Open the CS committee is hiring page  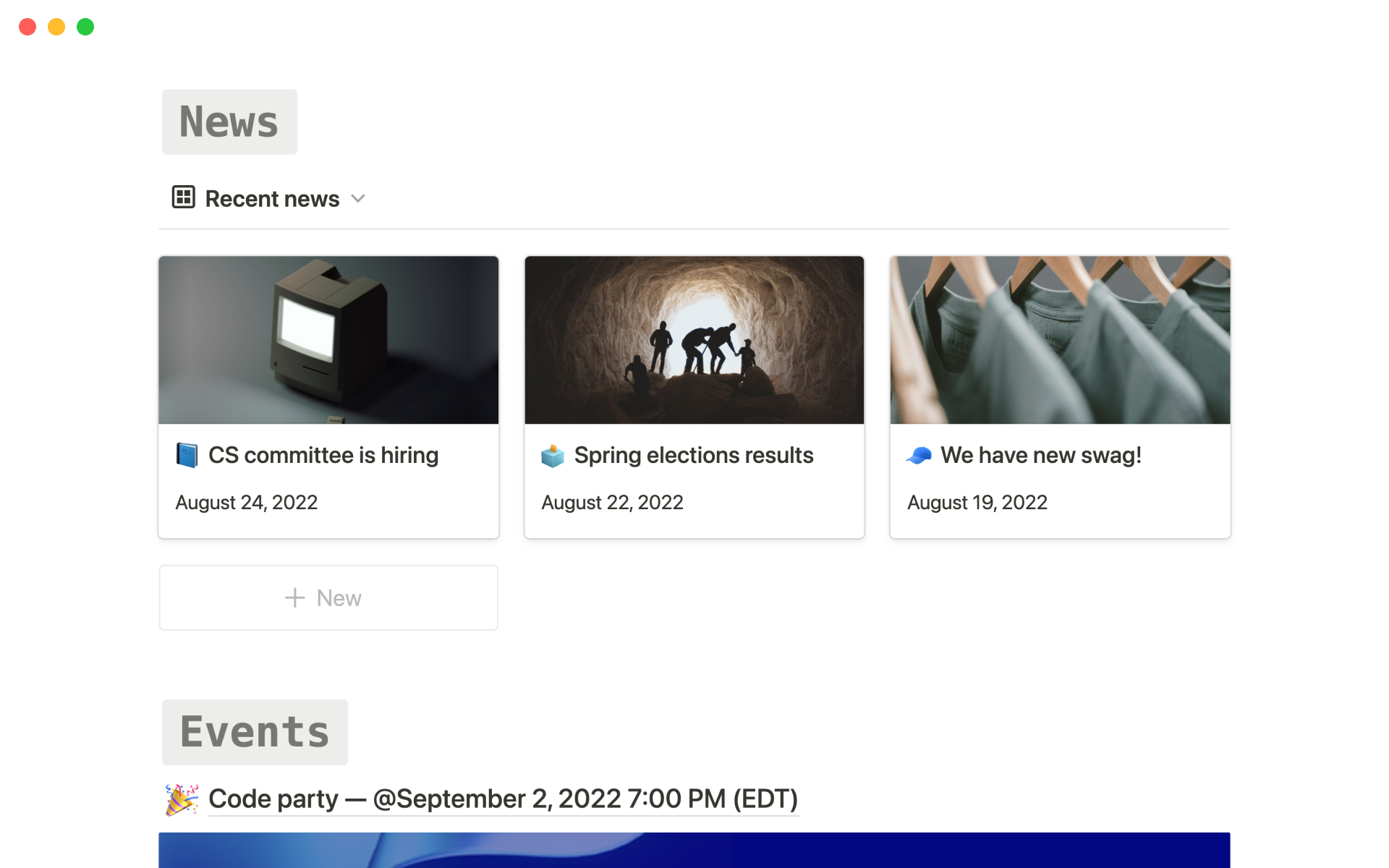(323, 455)
